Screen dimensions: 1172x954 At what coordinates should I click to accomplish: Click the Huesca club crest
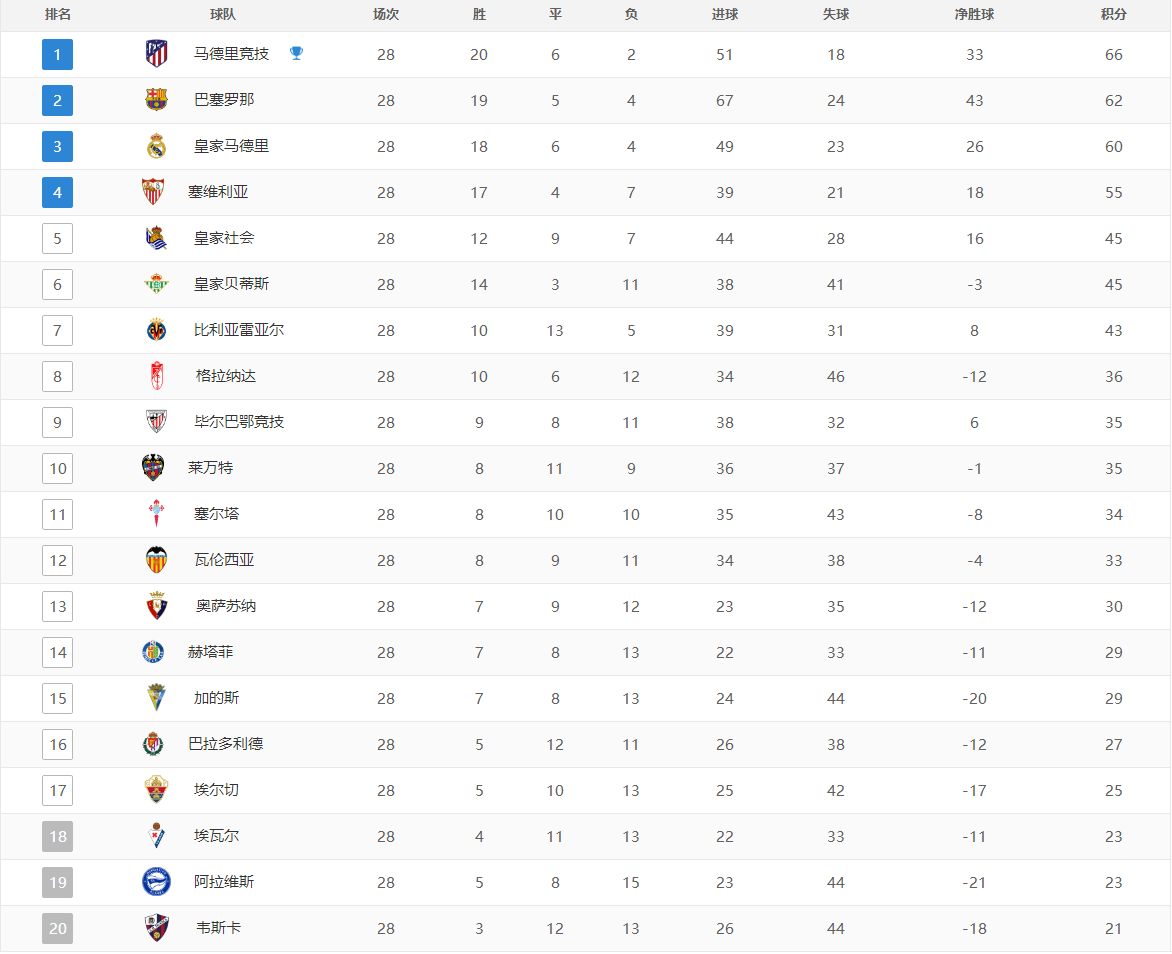pyautogui.click(x=156, y=928)
